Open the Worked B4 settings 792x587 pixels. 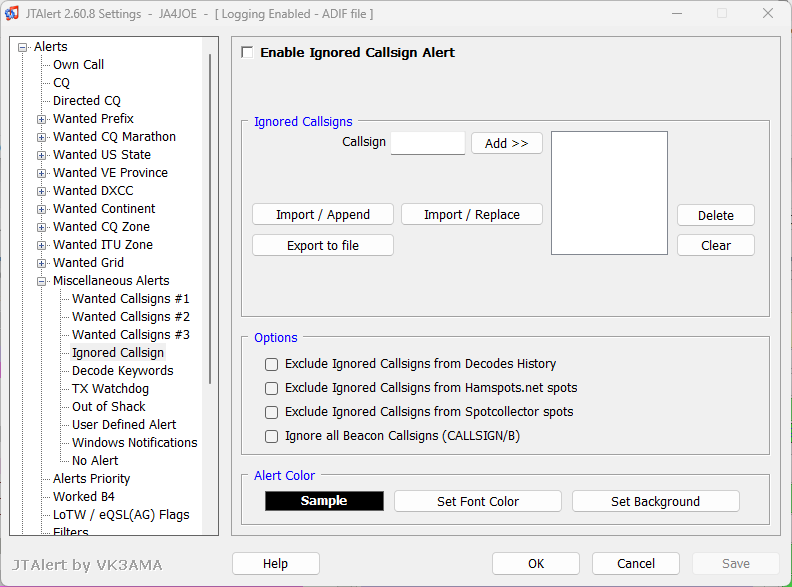point(84,496)
